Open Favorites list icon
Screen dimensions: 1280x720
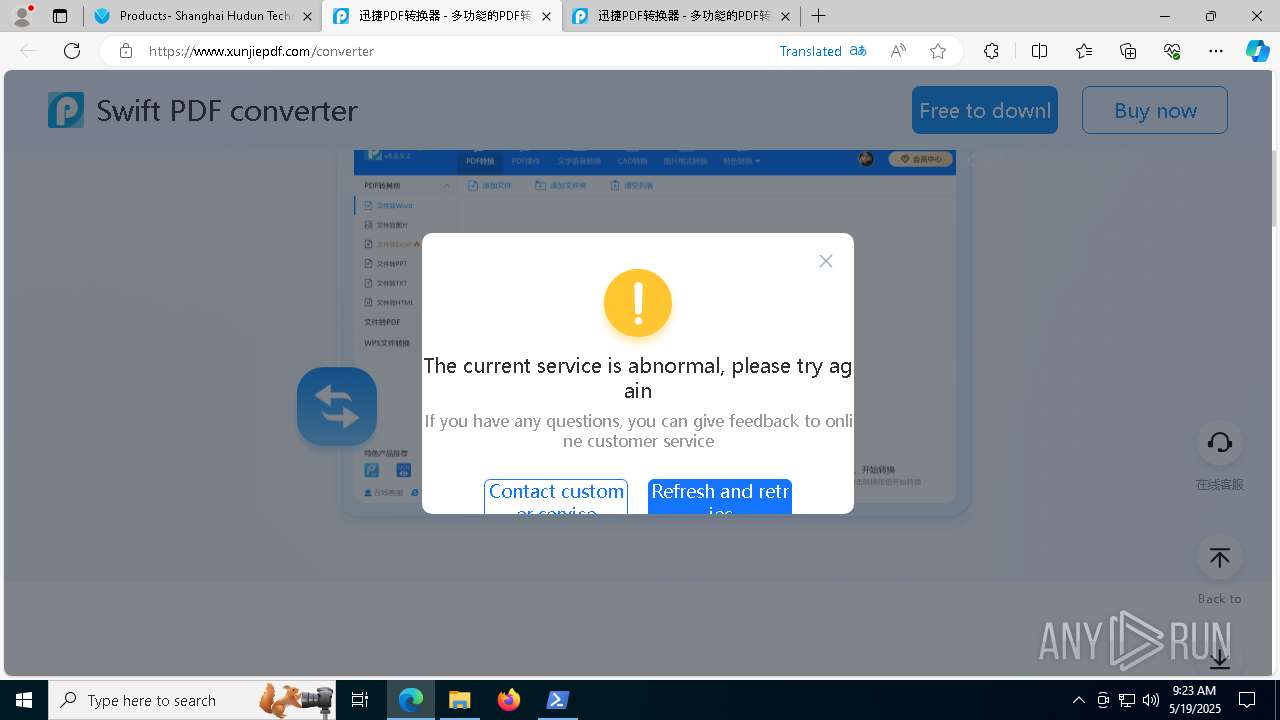coord(1084,51)
